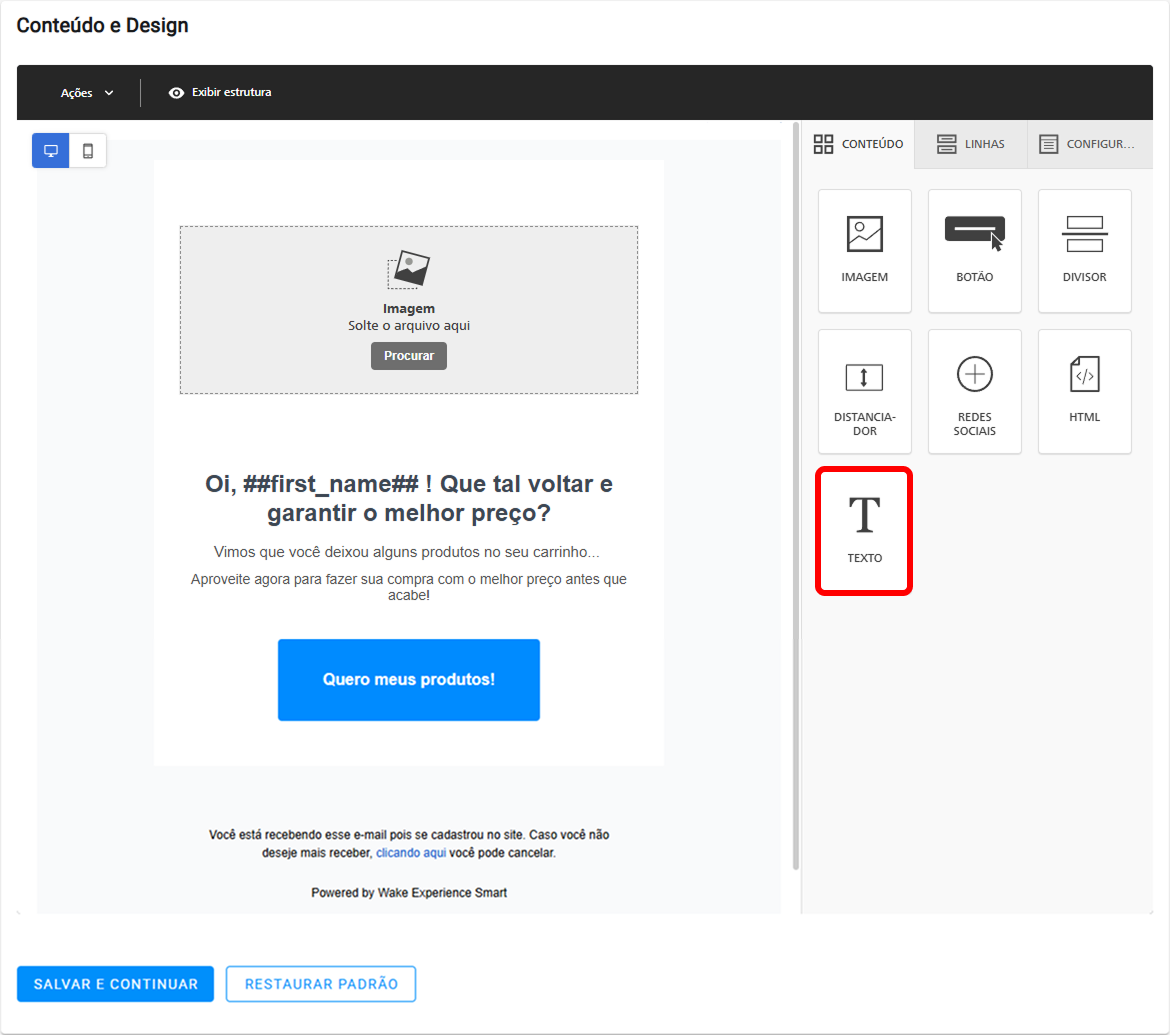Click the Solte o arquivo aqui text
This screenshot has width=1170, height=1035.
coord(409,325)
